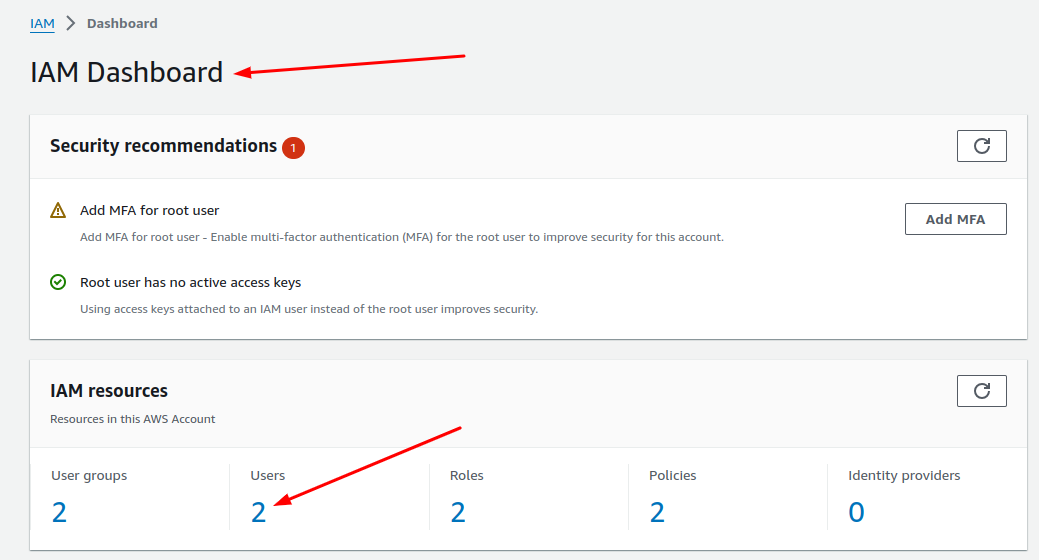This screenshot has height=560, width=1039.
Task: Click the breadcrumb chevron separator
Action: coord(71,24)
